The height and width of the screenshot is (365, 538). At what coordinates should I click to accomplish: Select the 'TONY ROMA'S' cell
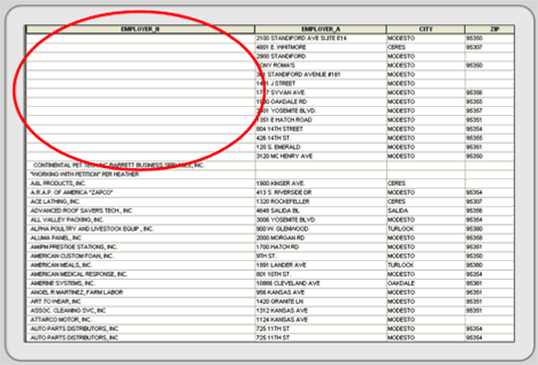click(x=320, y=66)
